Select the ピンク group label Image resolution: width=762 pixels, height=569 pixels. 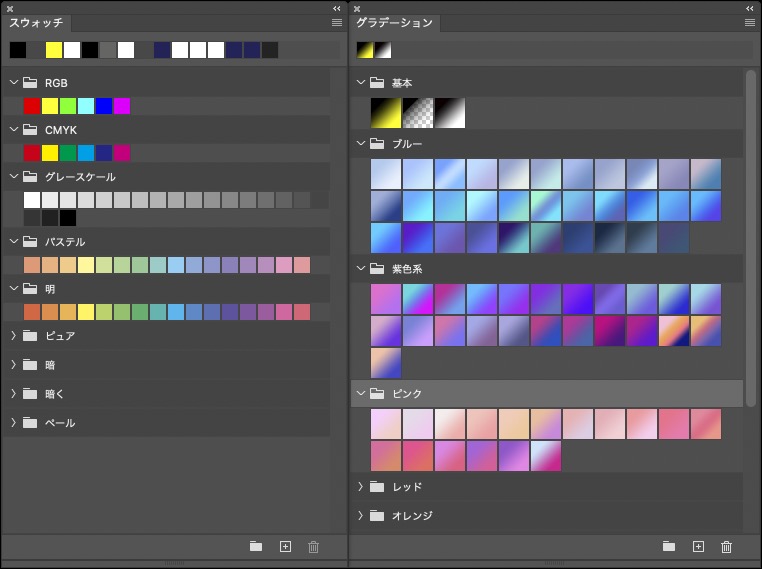pos(407,394)
